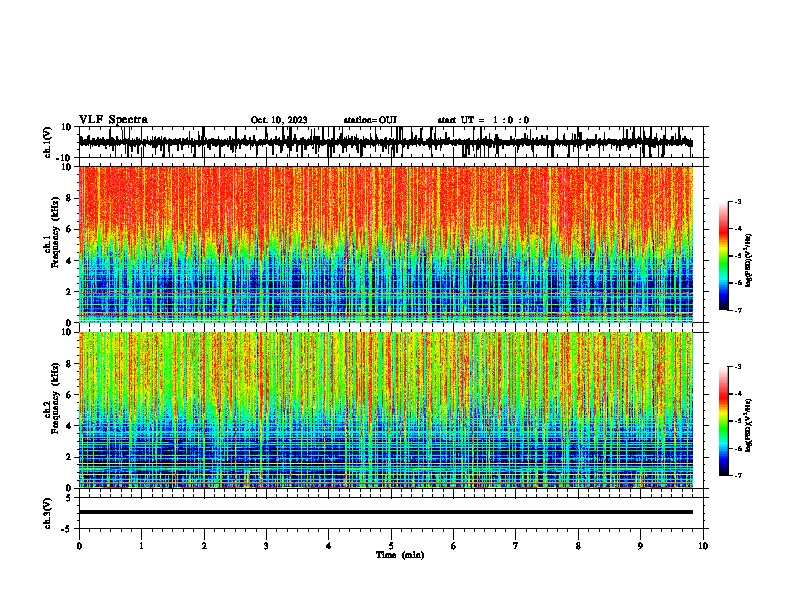This screenshot has height=612, width=792.
Task: Click the "-7" label on the ch.1 color bar
Action: [737, 310]
